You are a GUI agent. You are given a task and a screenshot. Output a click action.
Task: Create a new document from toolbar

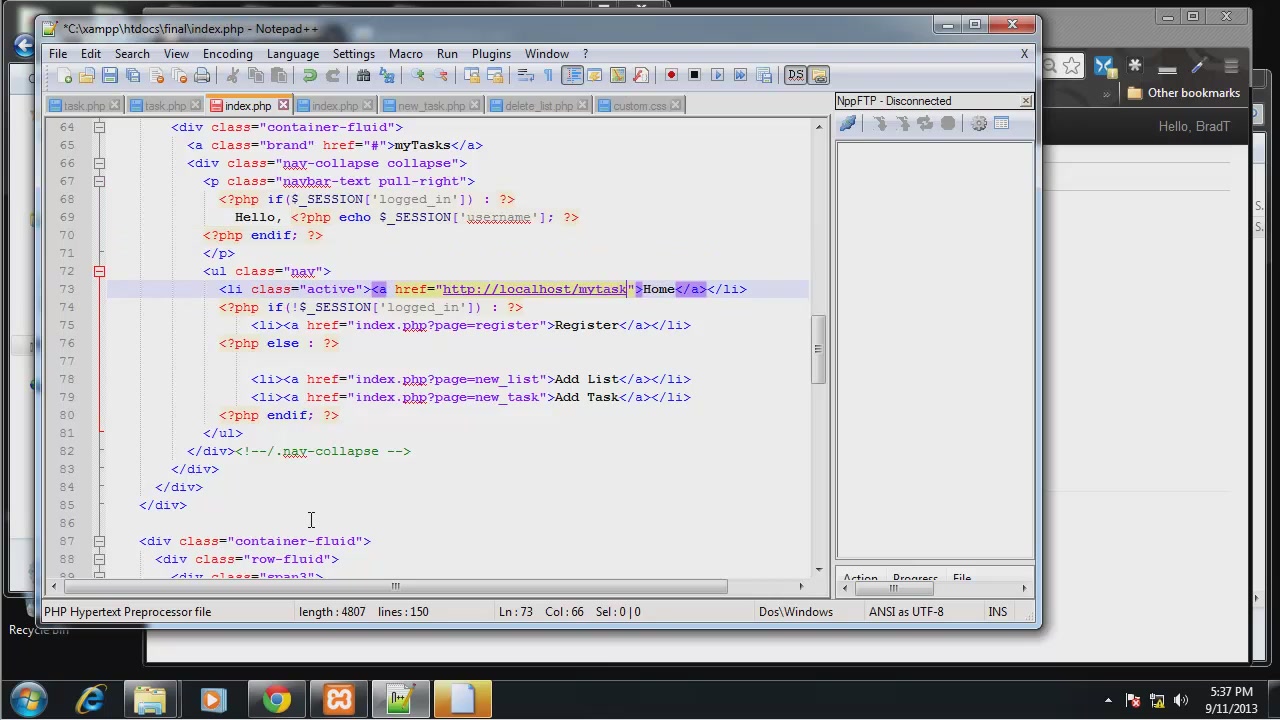(64, 75)
